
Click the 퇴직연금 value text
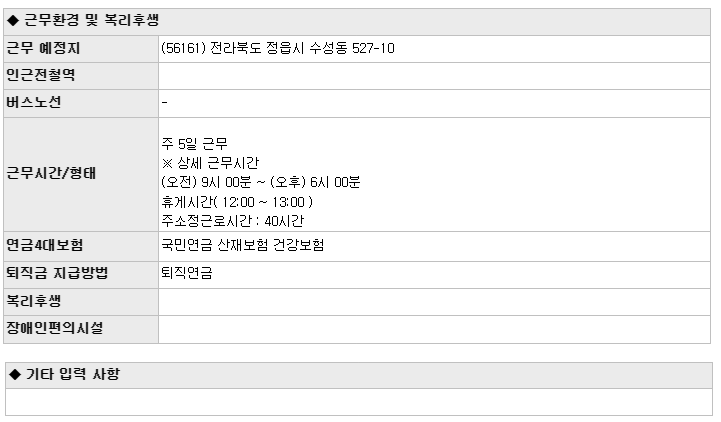point(187,273)
